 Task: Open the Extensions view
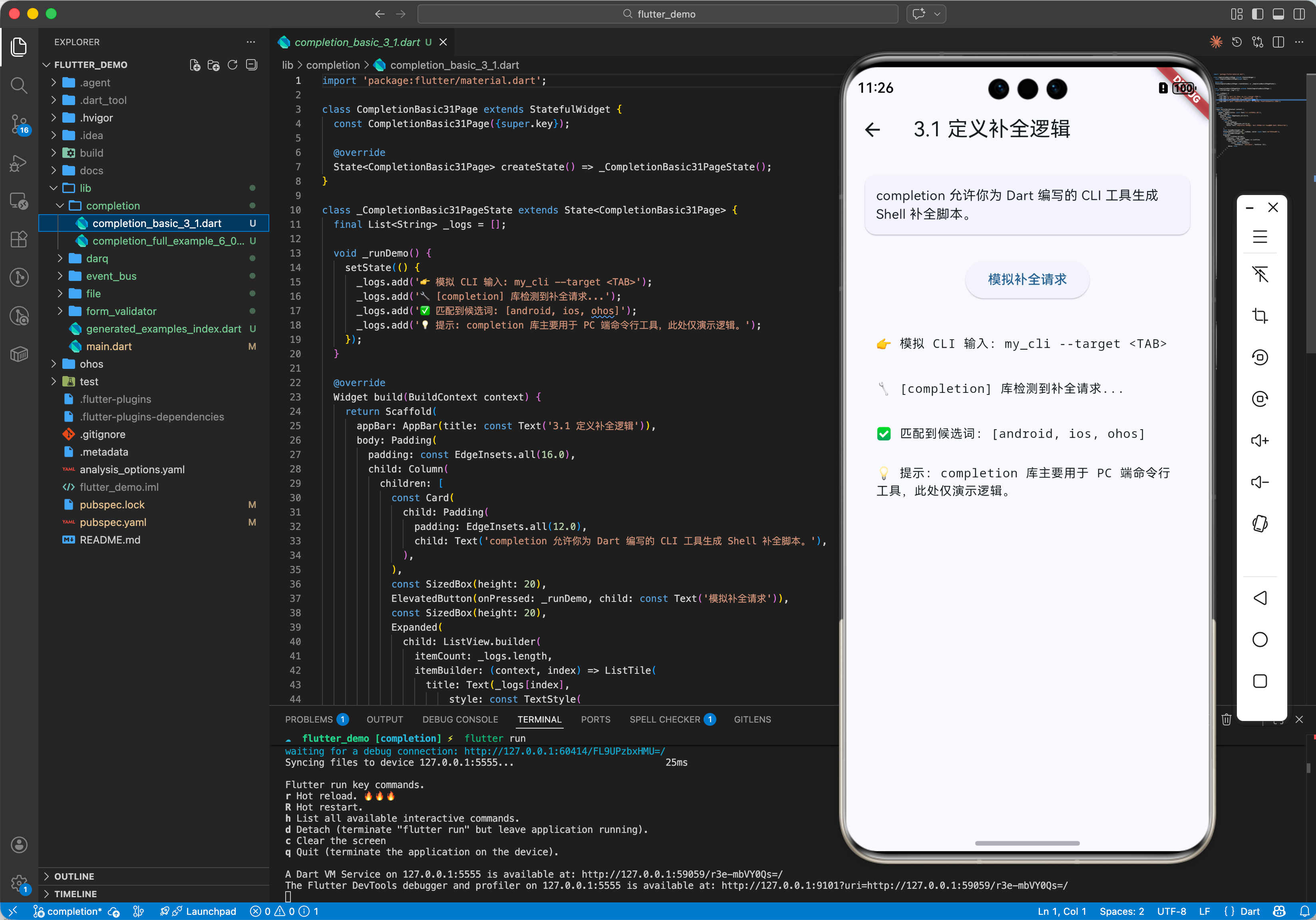pyautogui.click(x=19, y=239)
